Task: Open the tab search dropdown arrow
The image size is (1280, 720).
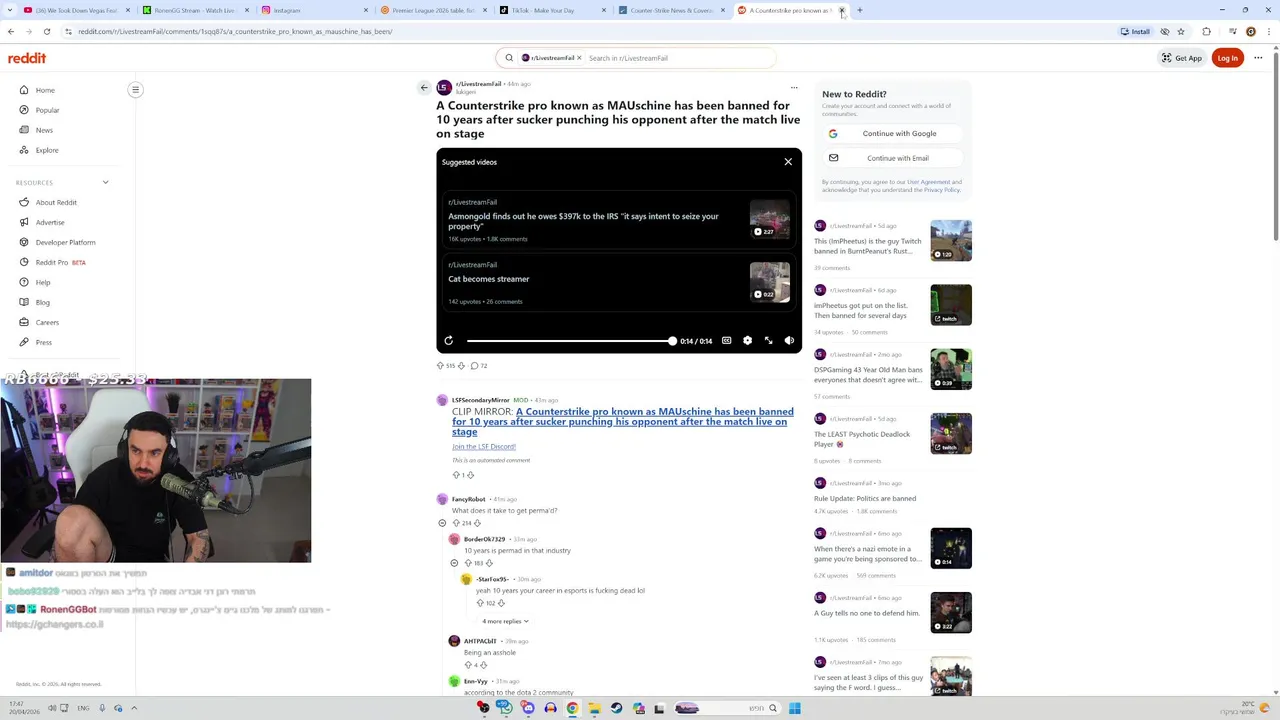Action: [9, 10]
